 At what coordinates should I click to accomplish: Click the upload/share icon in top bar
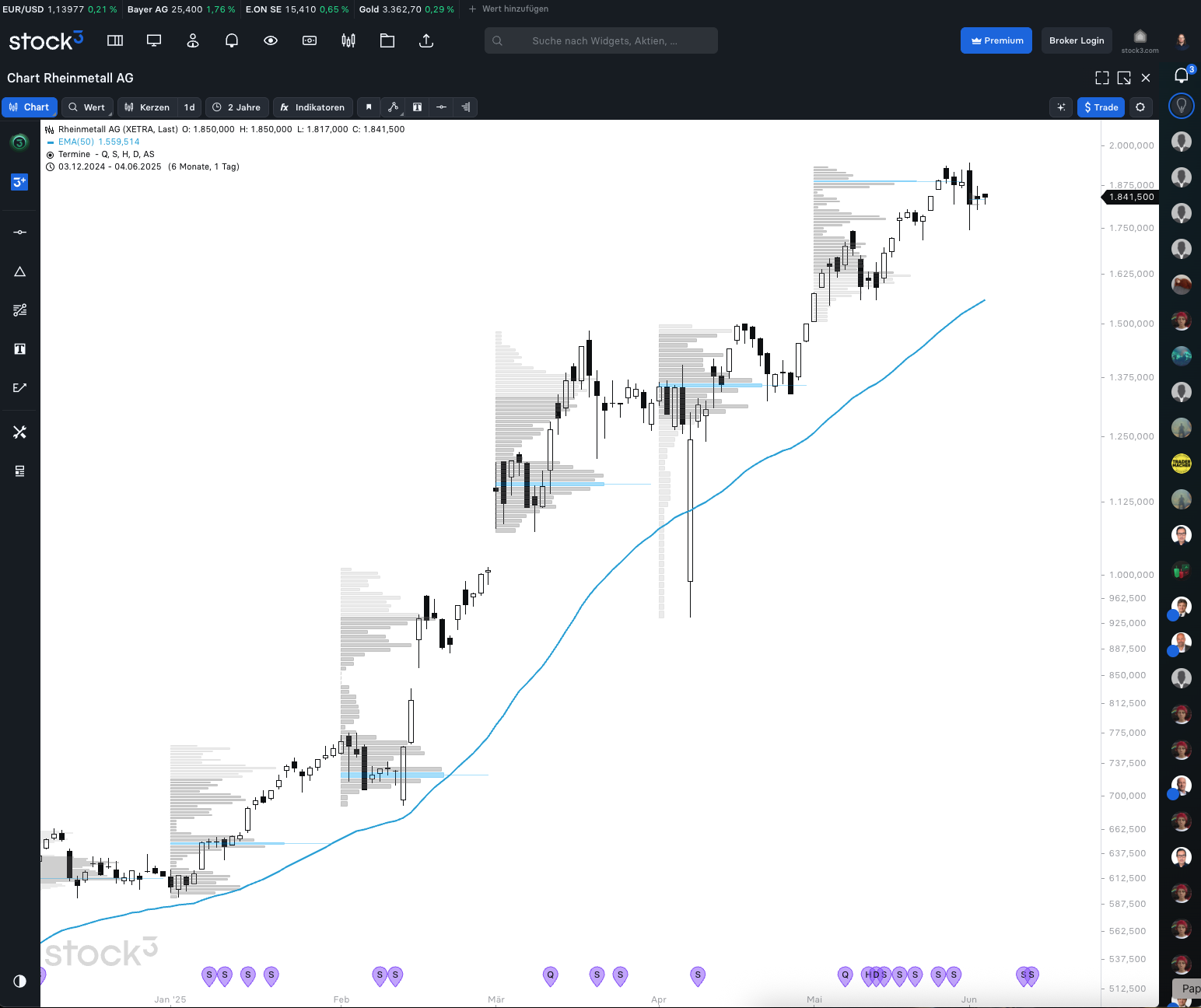tap(426, 40)
